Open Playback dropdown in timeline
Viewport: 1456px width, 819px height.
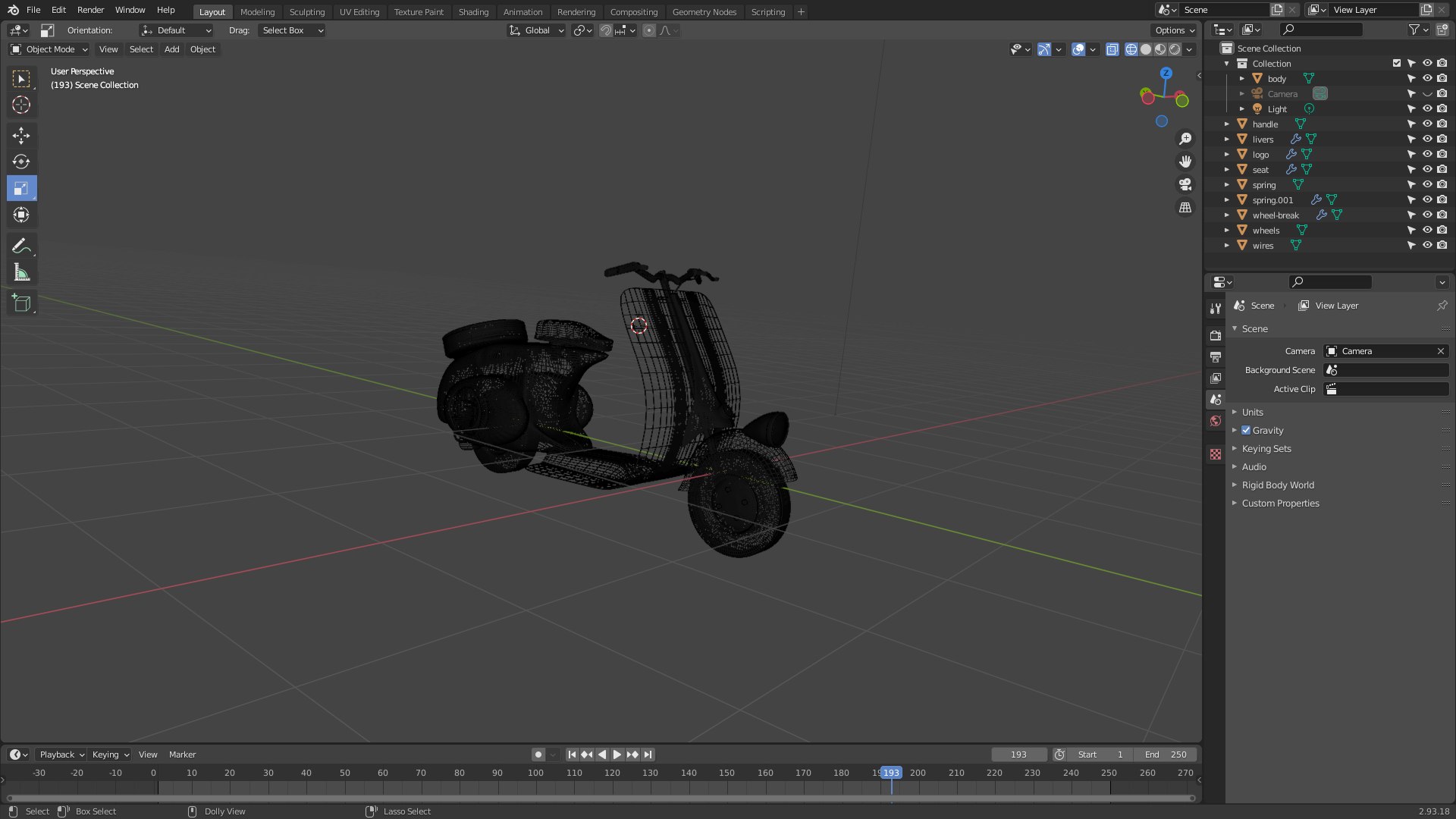tap(61, 755)
